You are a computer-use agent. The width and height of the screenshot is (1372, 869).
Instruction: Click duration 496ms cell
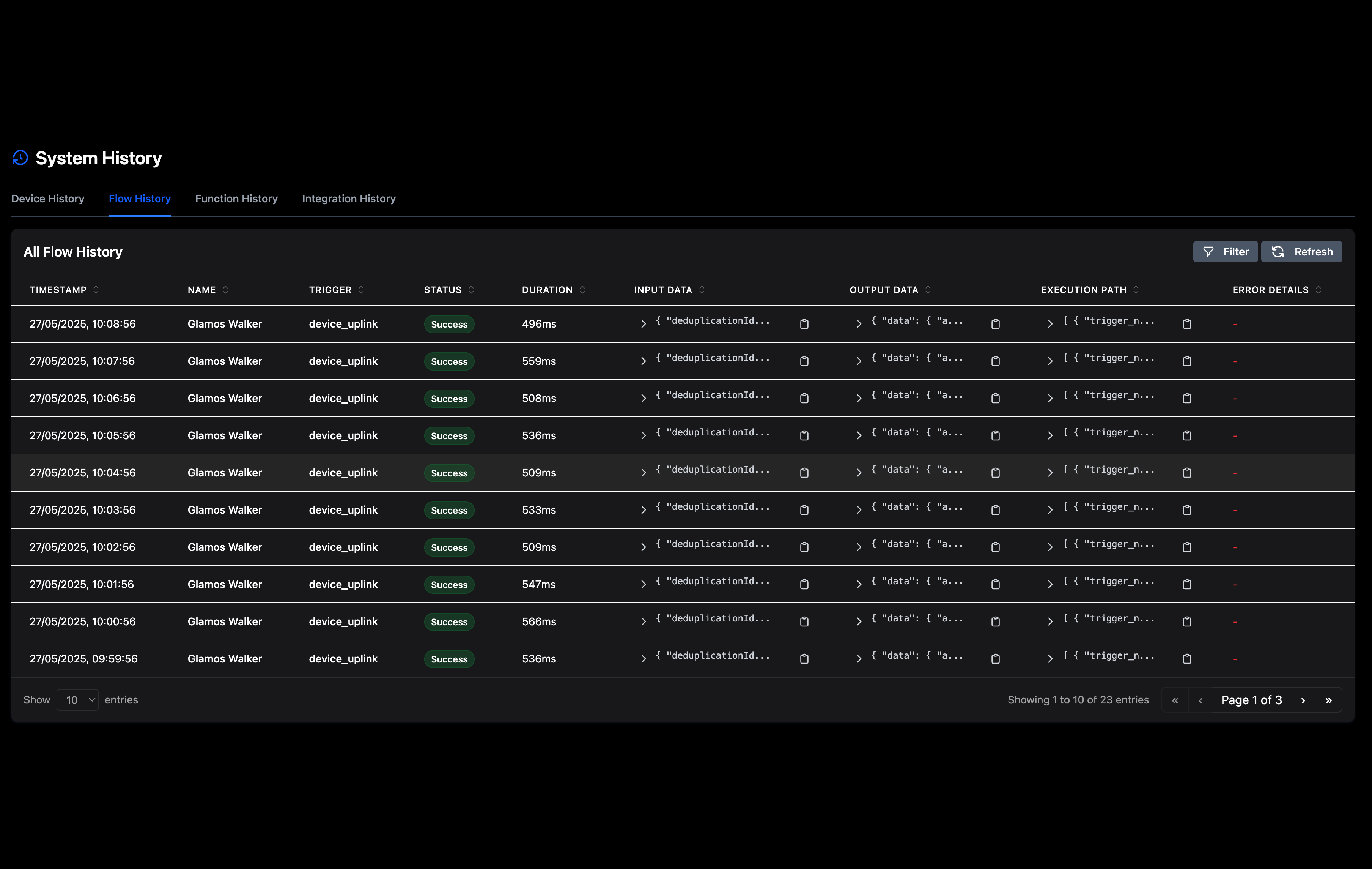point(539,324)
